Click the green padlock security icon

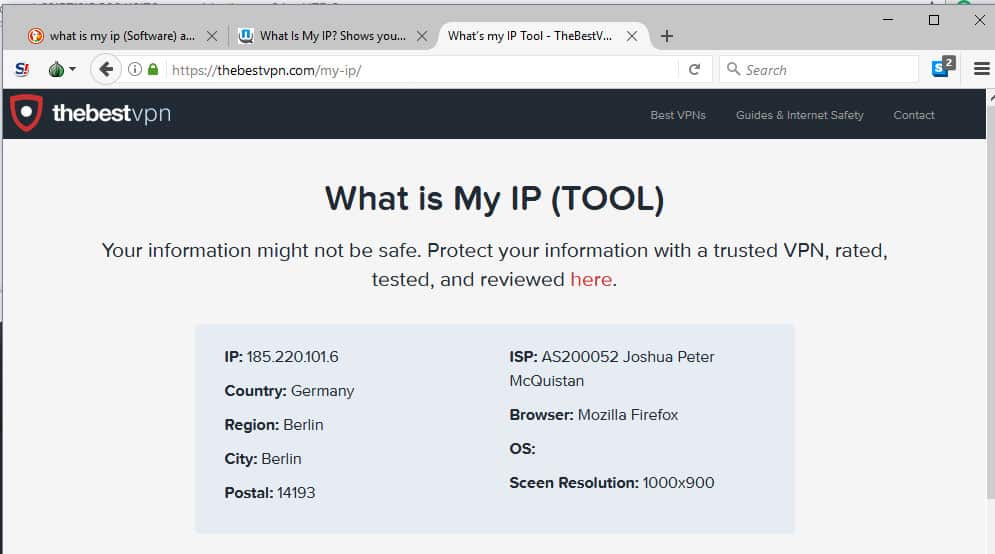click(153, 69)
